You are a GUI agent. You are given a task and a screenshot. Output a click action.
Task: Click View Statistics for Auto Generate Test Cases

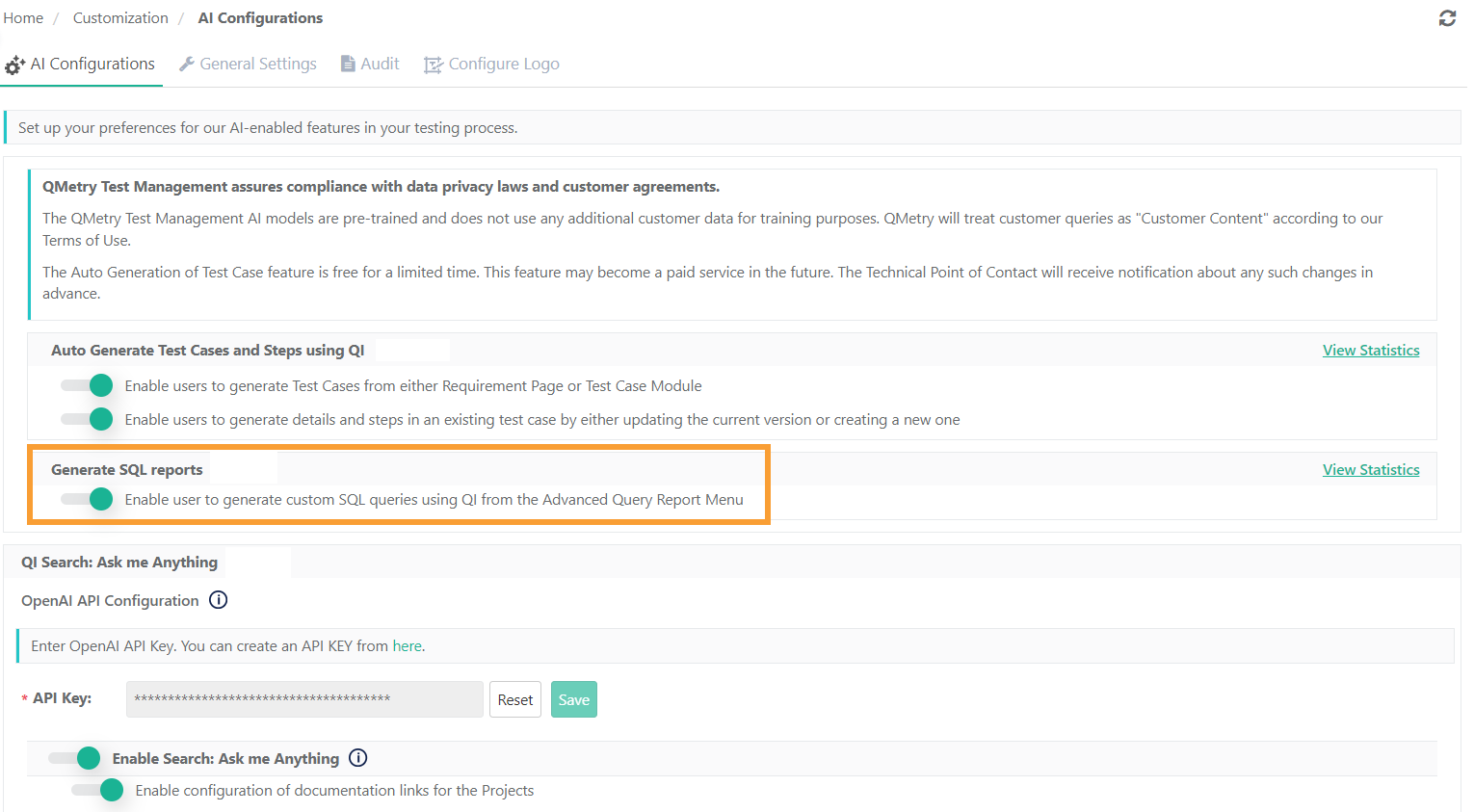click(x=1370, y=350)
